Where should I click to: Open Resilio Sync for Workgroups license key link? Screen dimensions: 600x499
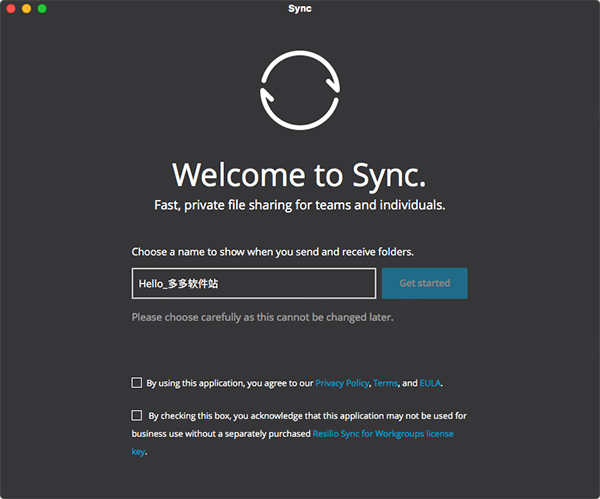(x=383, y=434)
